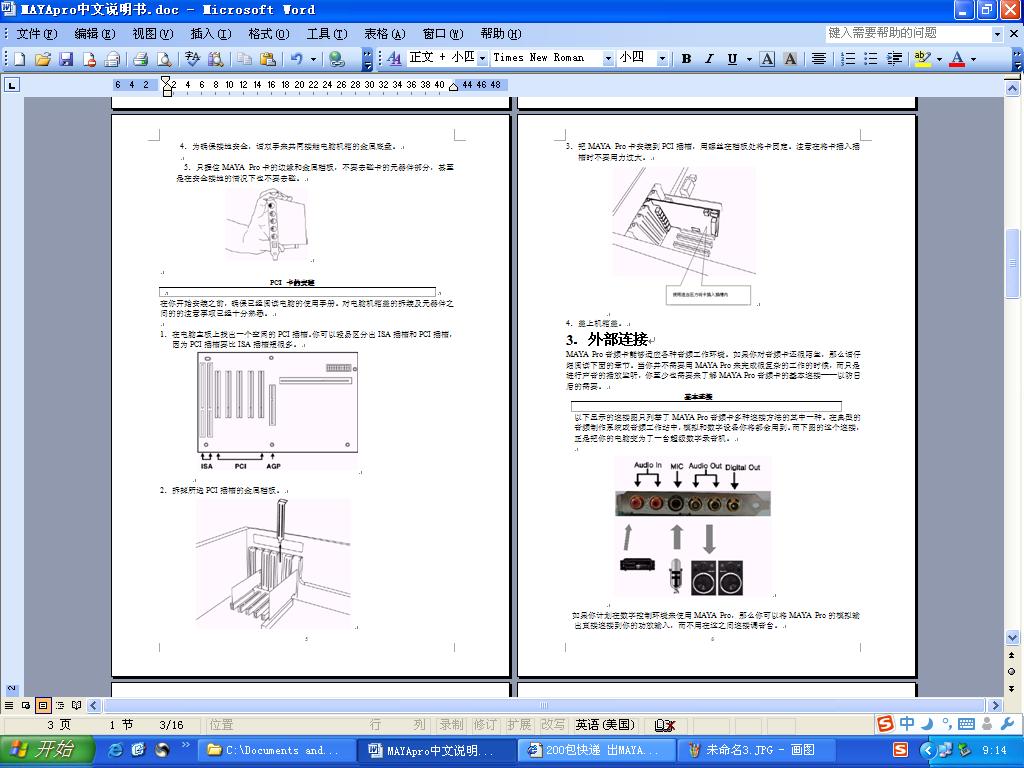Toggle underline formatting
The width and height of the screenshot is (1024, 768).
(x=733, y=59)
